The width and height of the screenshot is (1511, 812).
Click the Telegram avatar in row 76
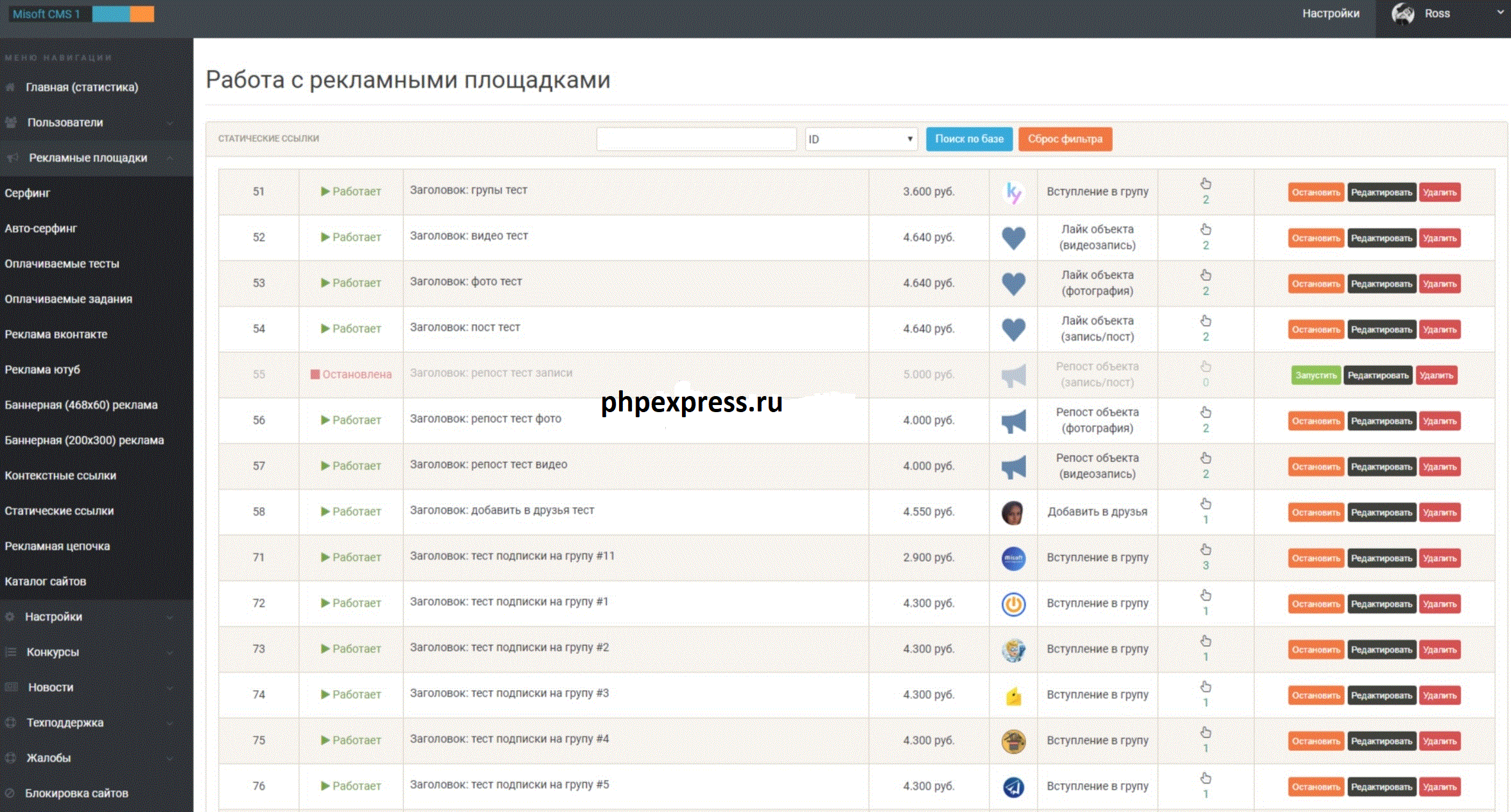tap(1013, 787)
